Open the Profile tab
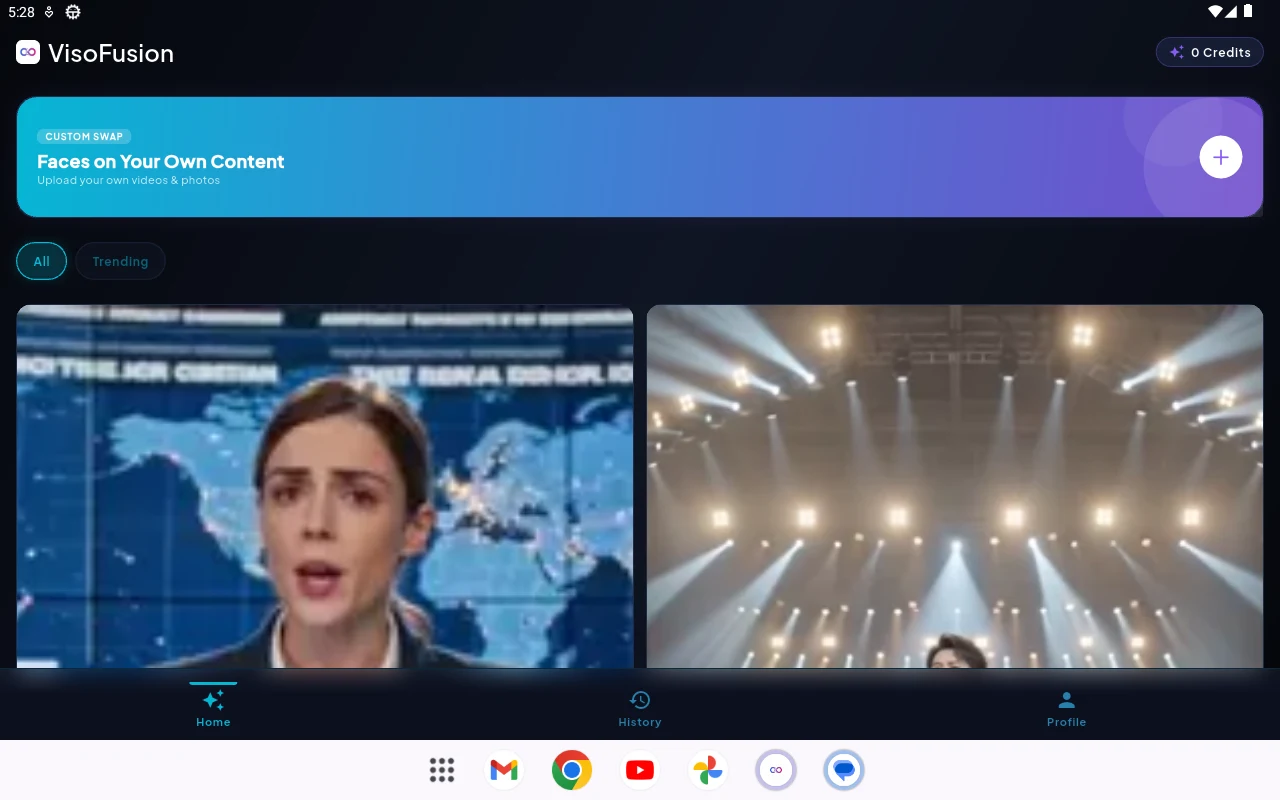 pos(1066,707)
